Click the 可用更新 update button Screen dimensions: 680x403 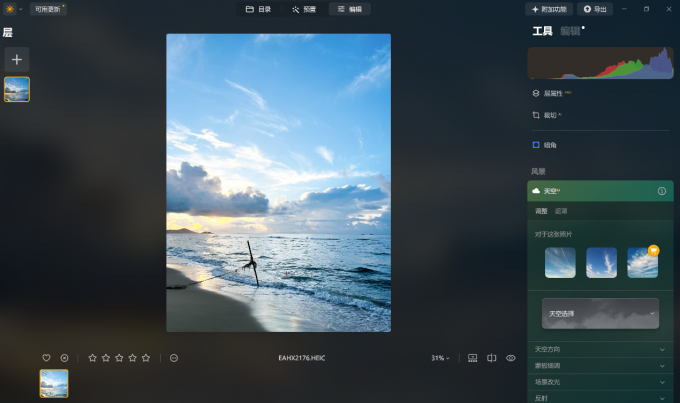click(x=48, y=9)
